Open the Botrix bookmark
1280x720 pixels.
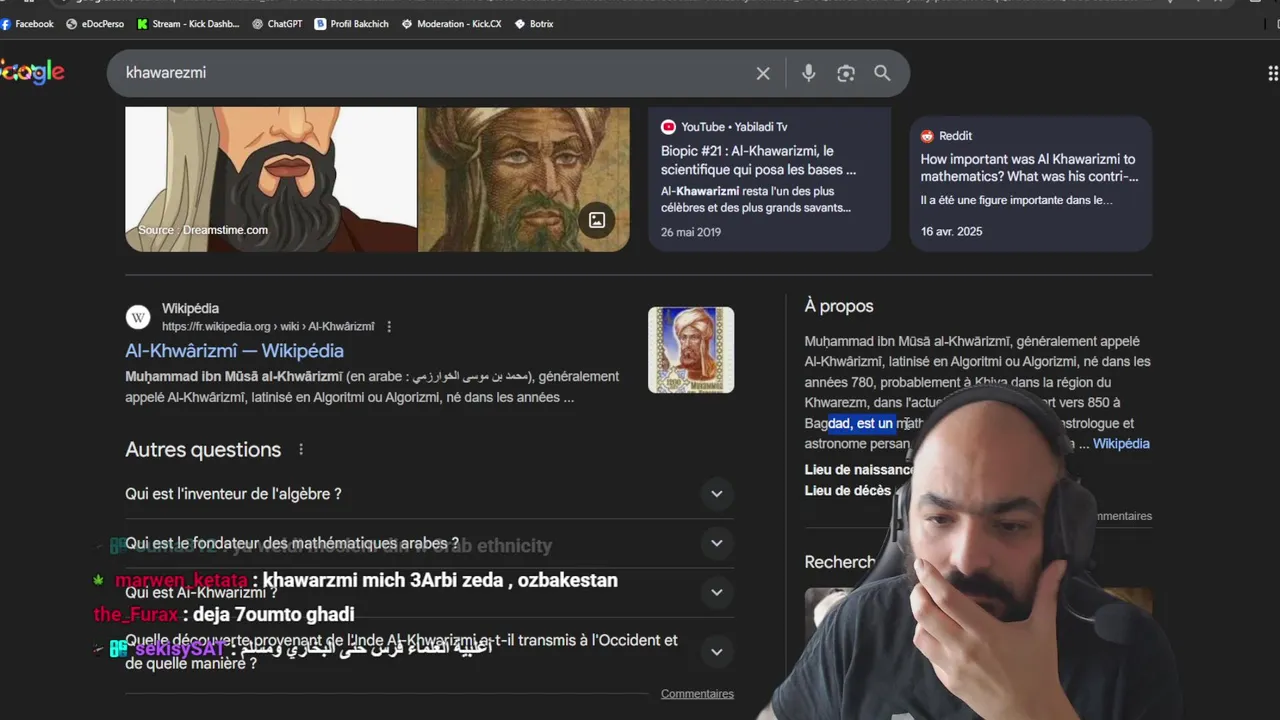point(534,23)
